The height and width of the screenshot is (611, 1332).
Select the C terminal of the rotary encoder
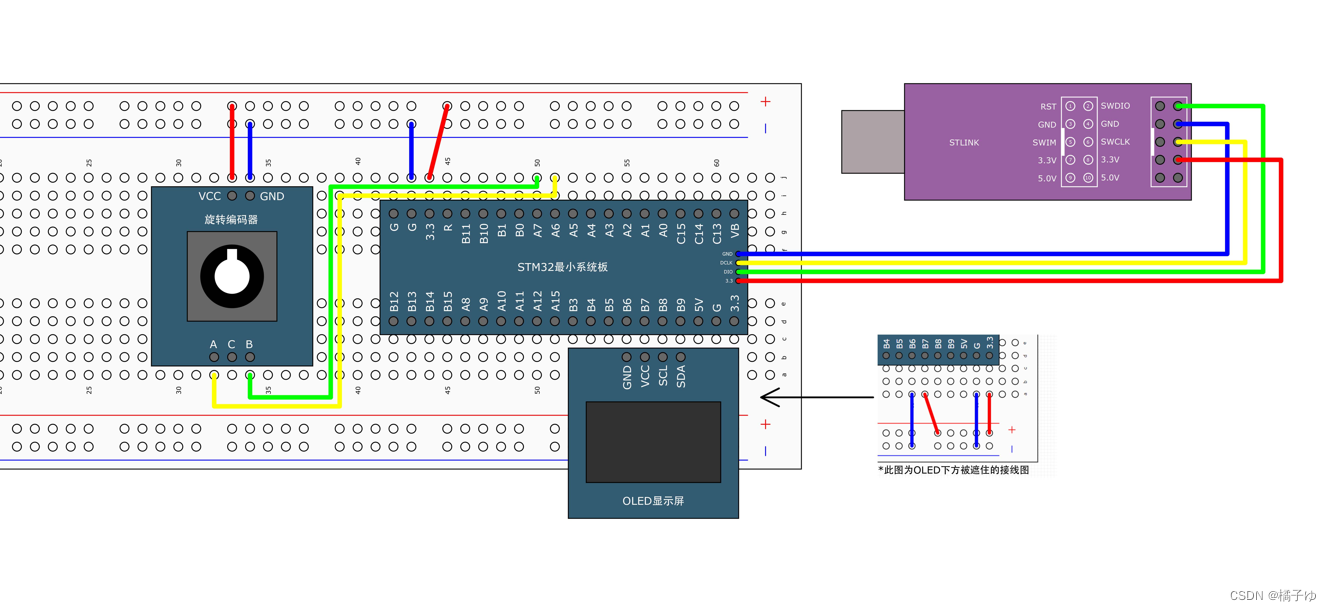tap(231, 358)
